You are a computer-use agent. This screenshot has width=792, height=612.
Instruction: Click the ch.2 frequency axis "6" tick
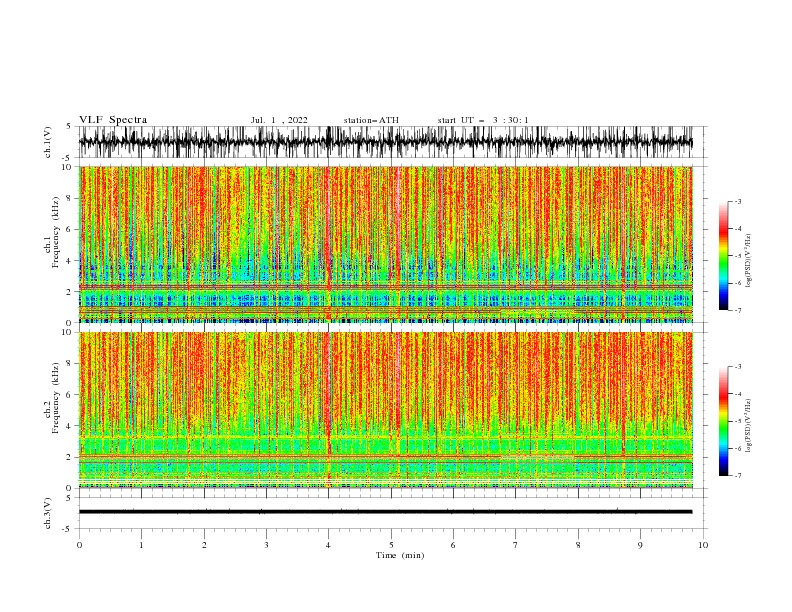69,395
